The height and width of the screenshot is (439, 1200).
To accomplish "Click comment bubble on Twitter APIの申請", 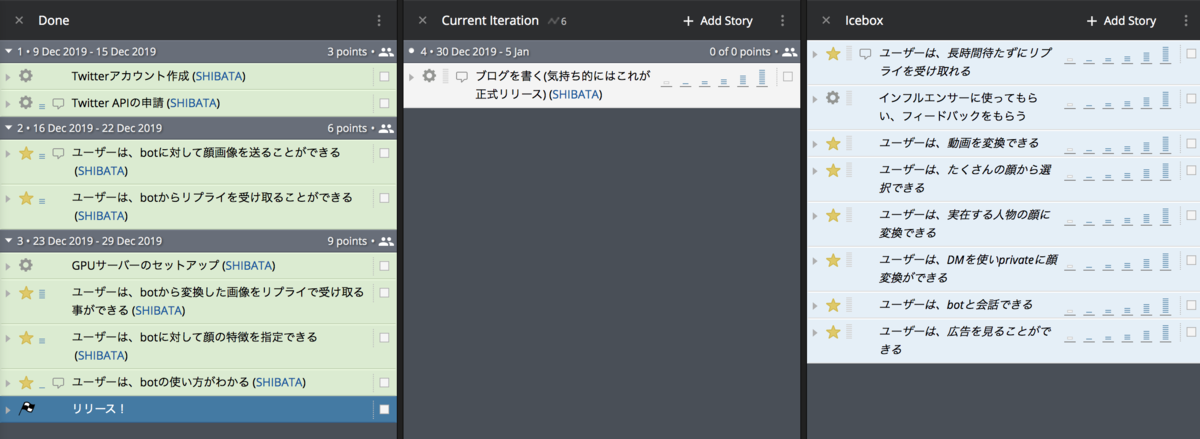I will click(58, 102).
